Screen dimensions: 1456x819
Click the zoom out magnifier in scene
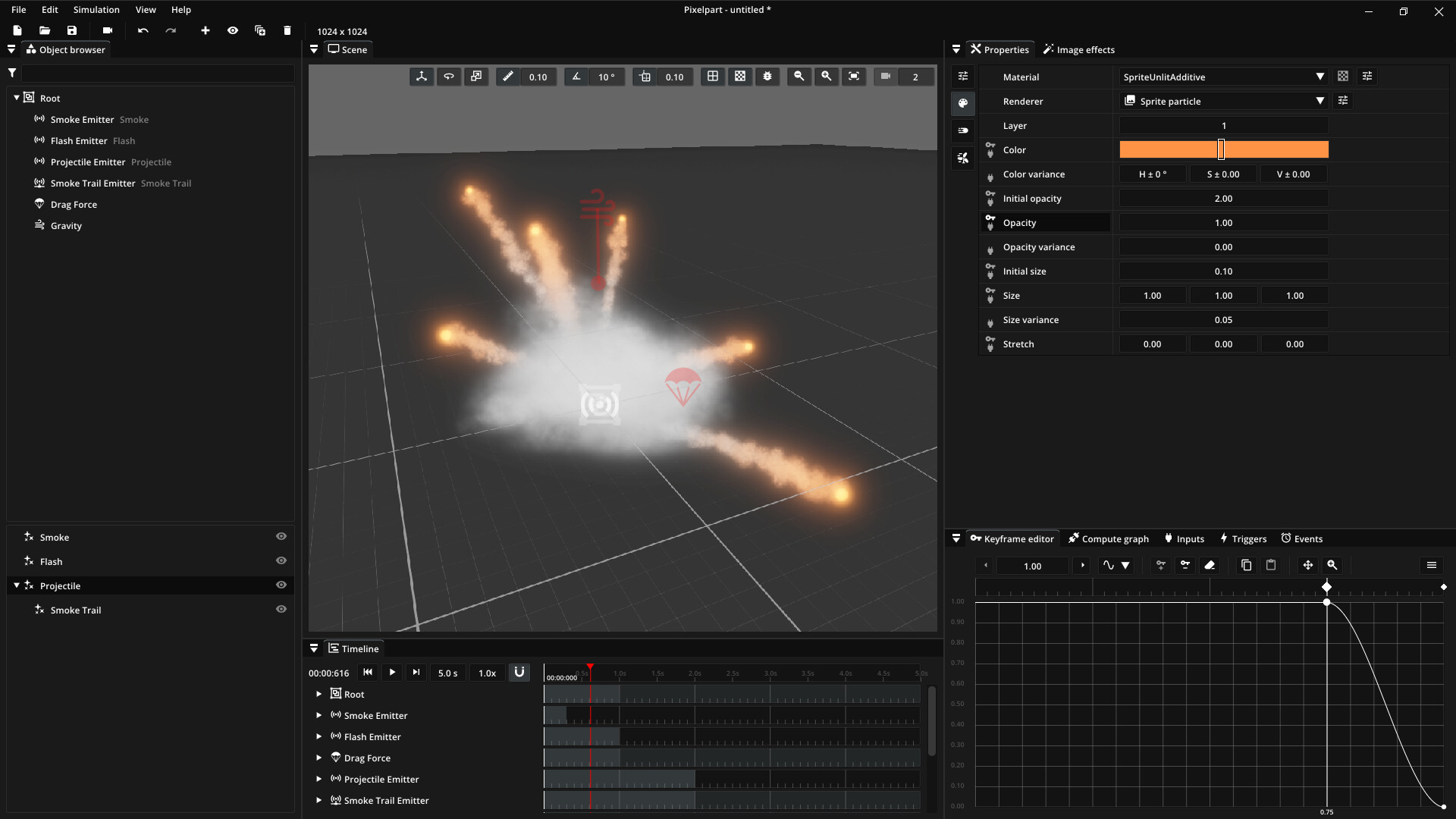pyautogui.click(x=799, y=77)
